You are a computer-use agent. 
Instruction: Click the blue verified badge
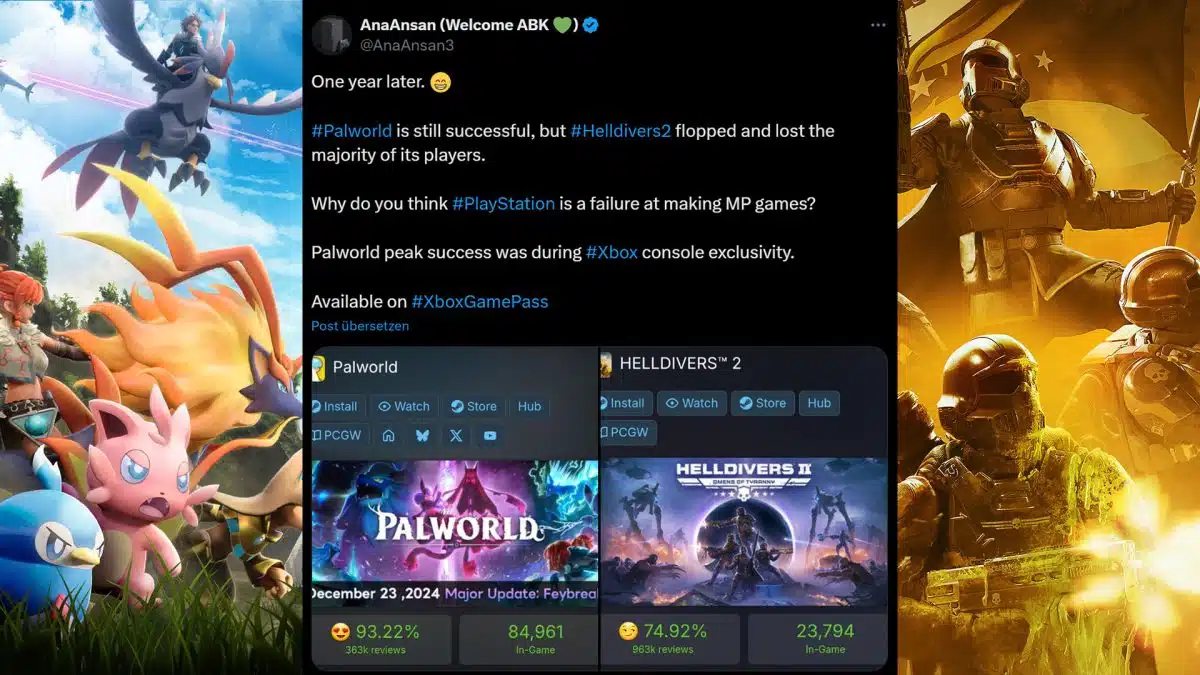(593, 26)
